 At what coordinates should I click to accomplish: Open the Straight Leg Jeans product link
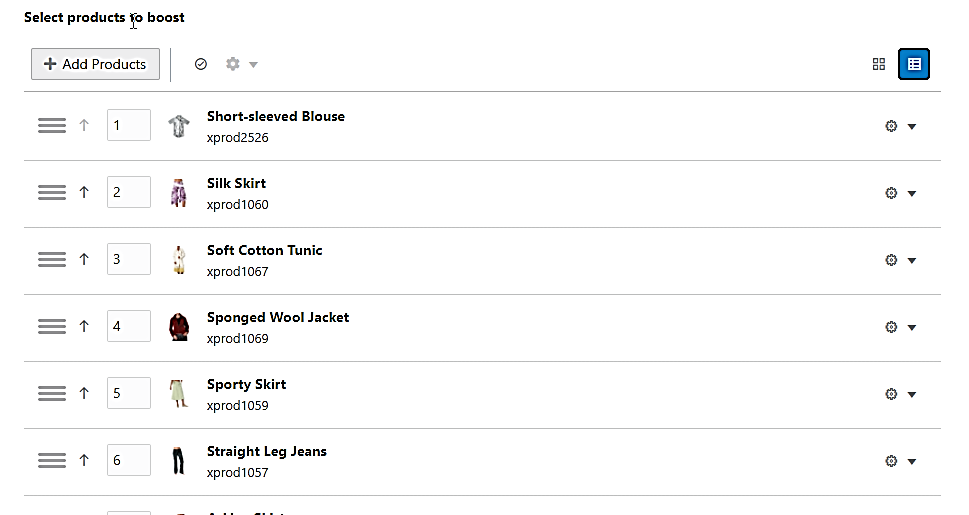(x=266, y=451)
